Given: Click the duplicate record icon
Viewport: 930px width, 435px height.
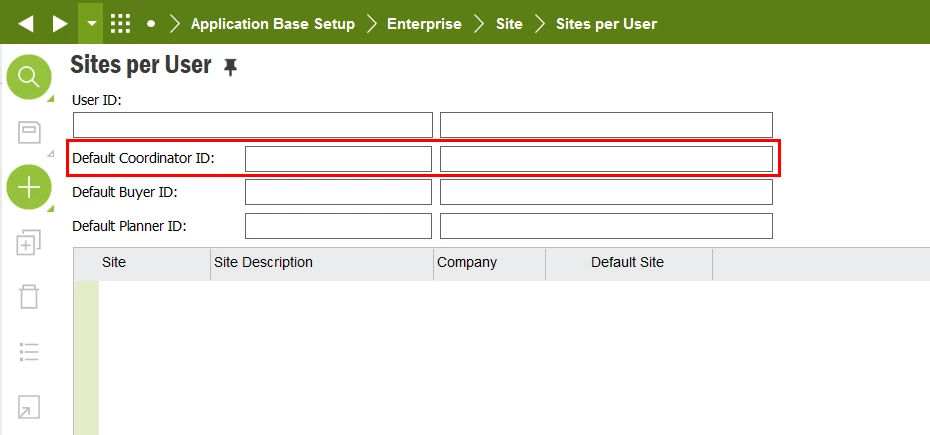Looking at the screenshot, I should click(28, 242).
